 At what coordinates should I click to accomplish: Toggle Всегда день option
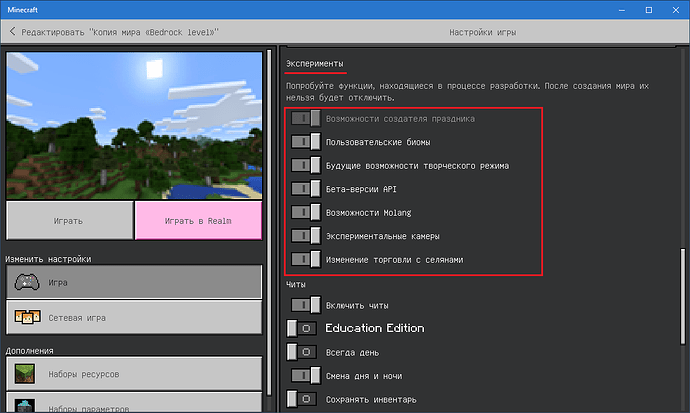tap(302, 352)
